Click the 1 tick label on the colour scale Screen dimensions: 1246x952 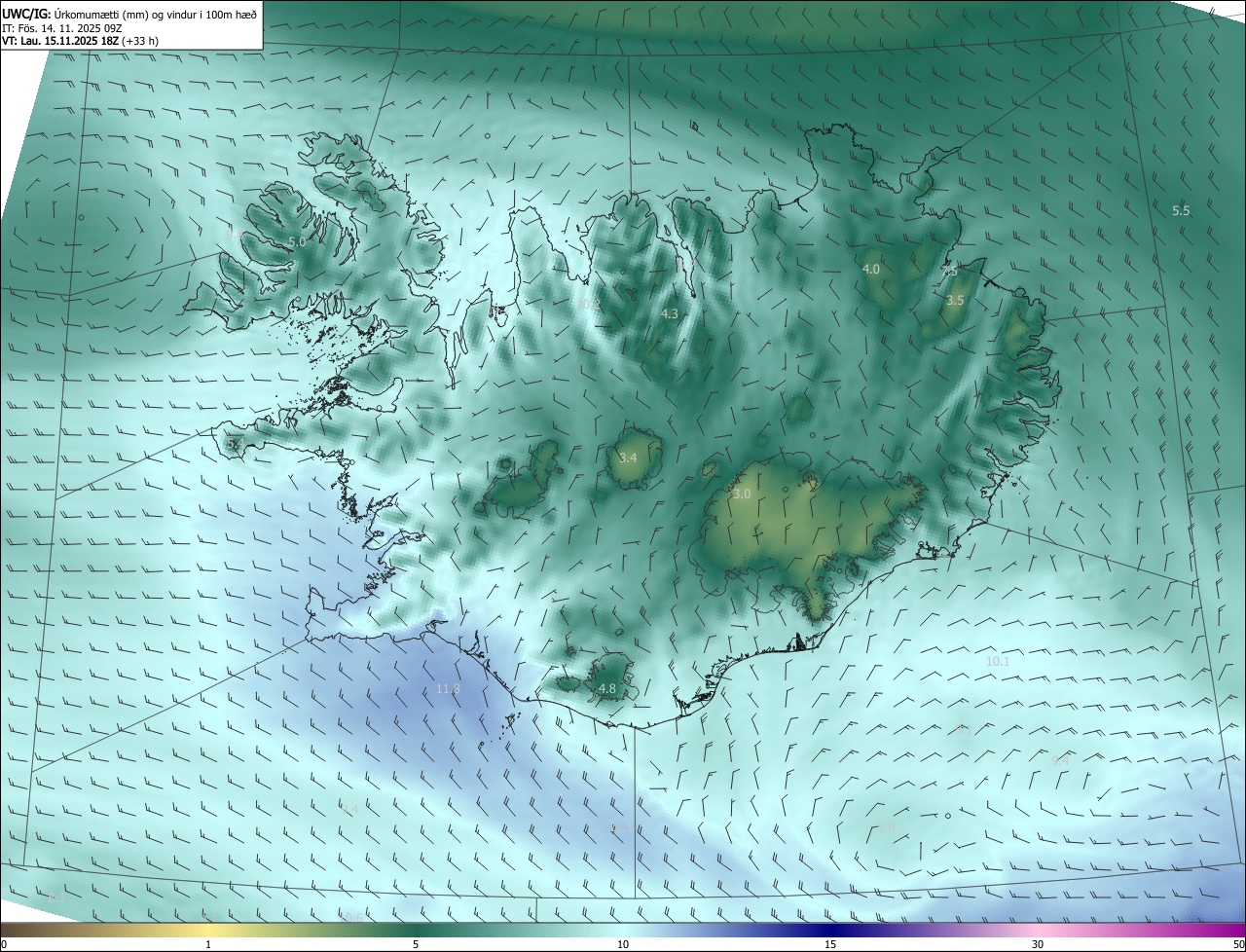click(x=208, y=944)
